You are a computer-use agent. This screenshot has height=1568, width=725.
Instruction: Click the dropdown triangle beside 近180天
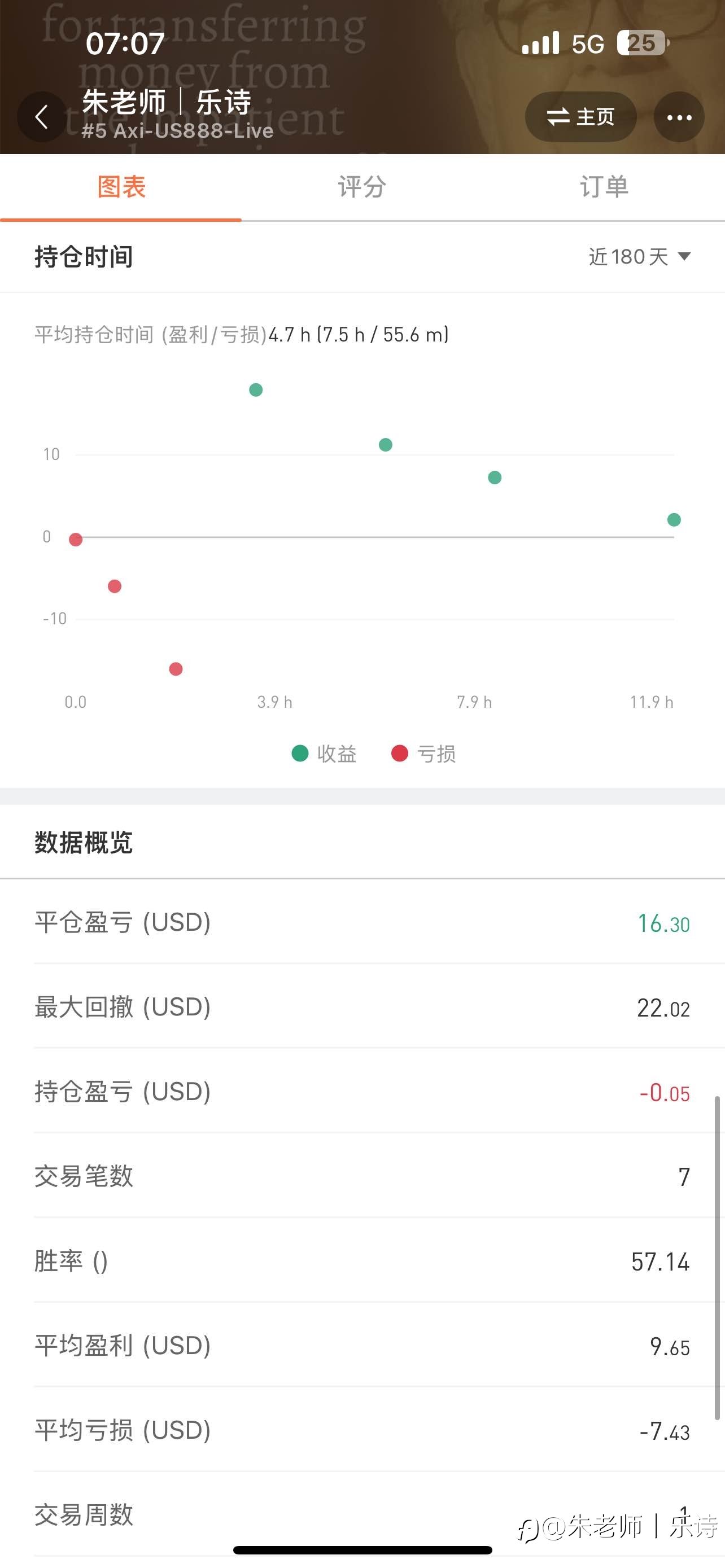click(x=684, y=256)
